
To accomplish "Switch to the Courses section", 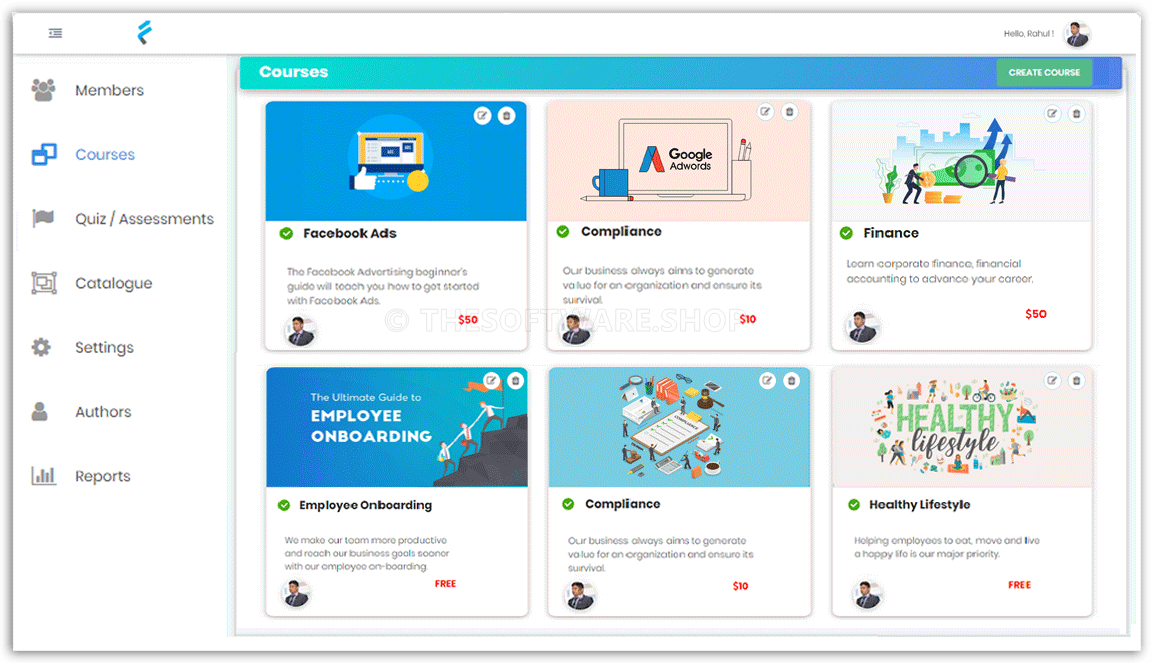I will pyautogui.click(x=104, y=154).
